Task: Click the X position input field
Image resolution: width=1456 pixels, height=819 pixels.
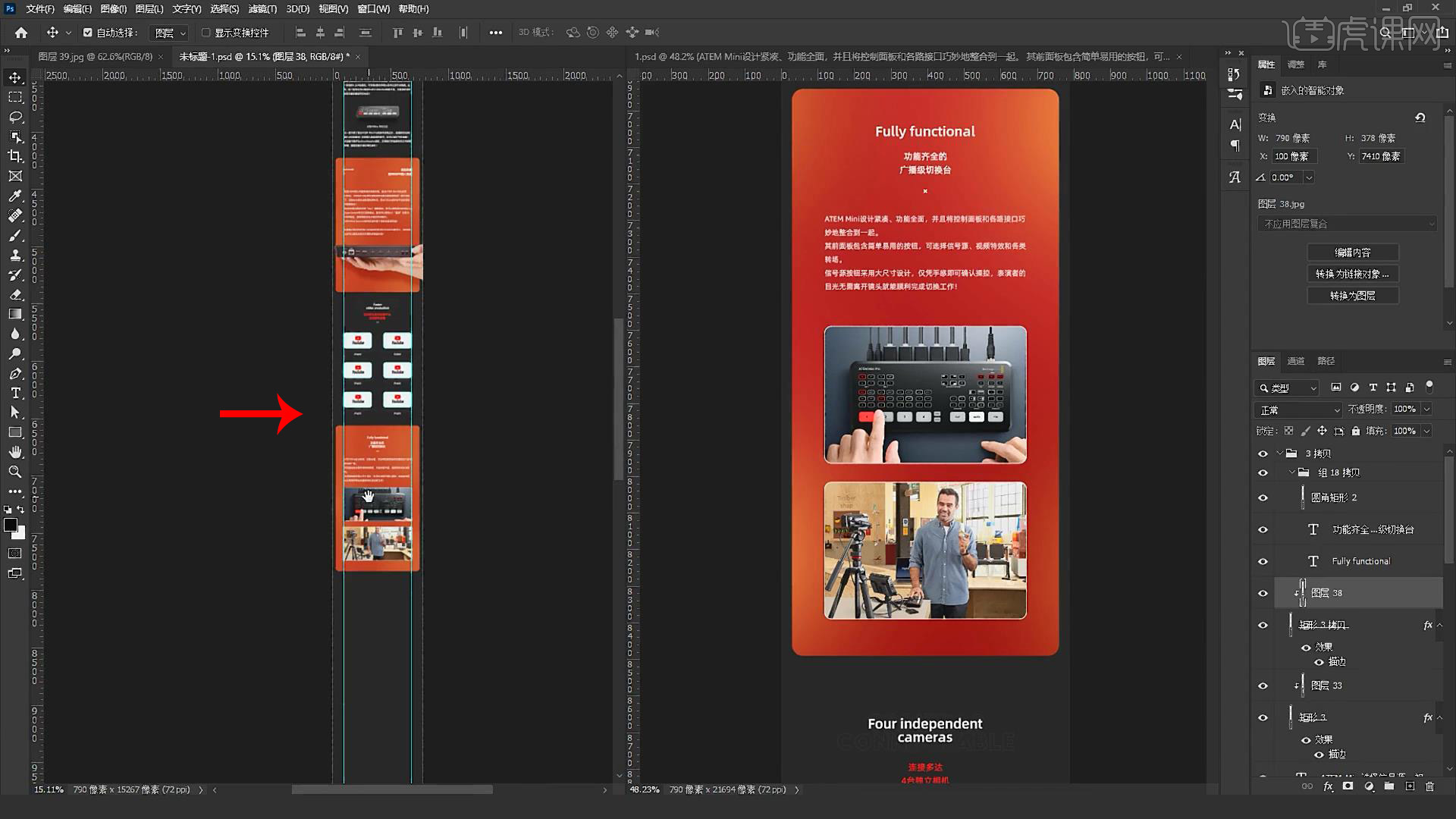Action: (1294, 156)
